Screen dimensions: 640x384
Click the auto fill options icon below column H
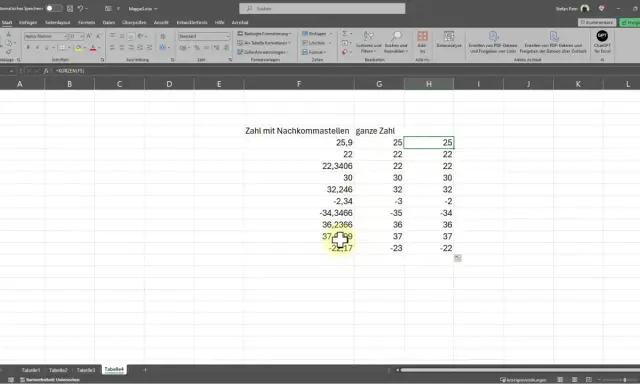[x=458, y=258]
